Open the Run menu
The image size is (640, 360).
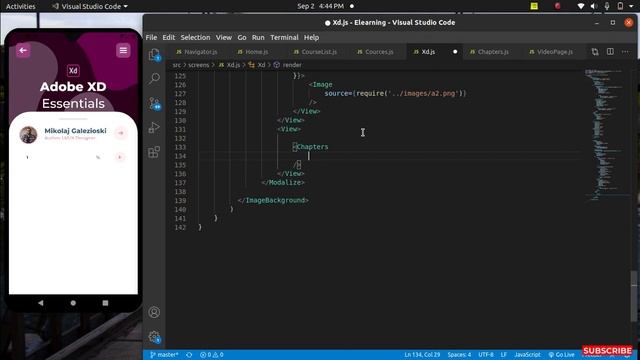[x=258, y=37]
